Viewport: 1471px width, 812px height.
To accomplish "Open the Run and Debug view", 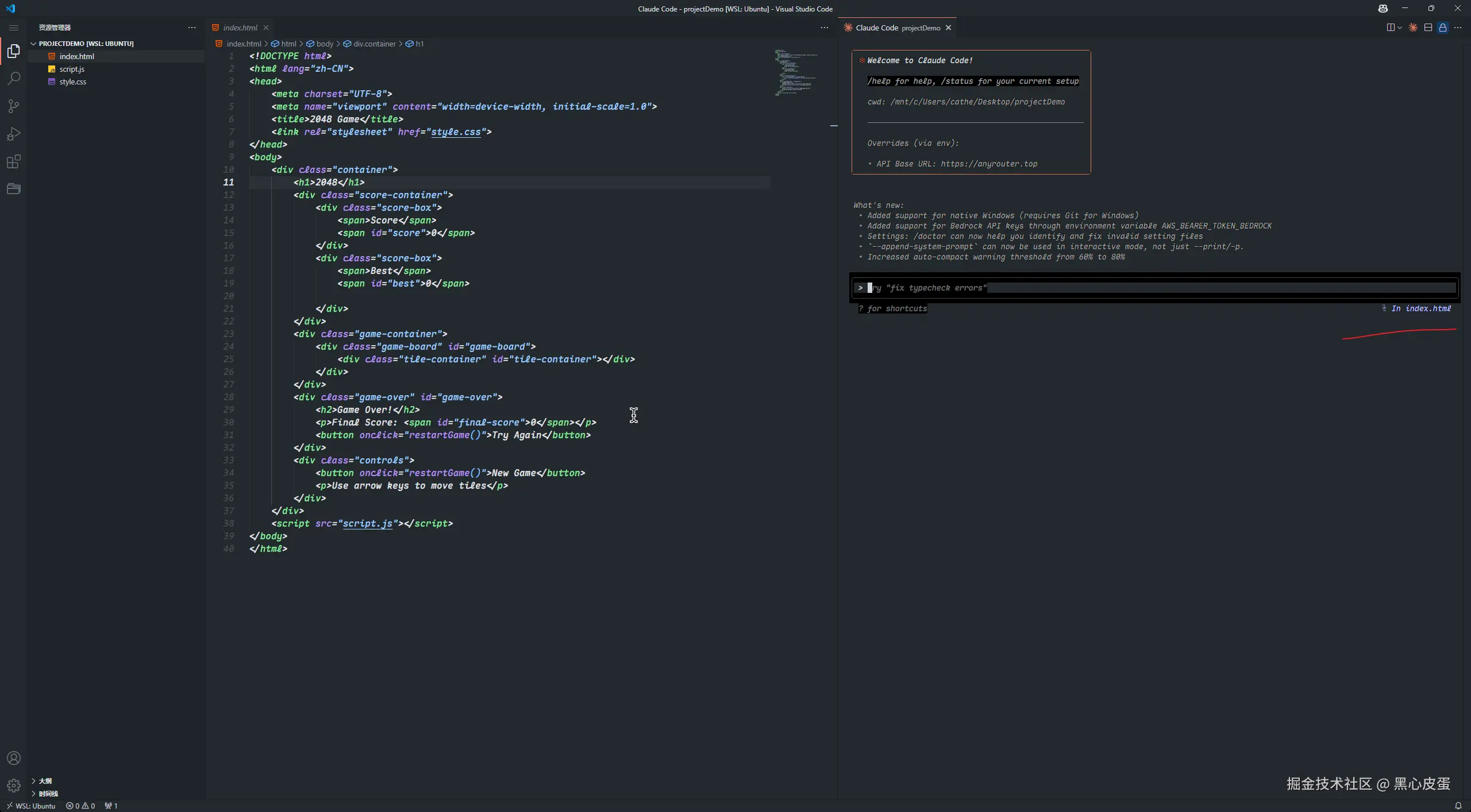I will tap(14, 134).
